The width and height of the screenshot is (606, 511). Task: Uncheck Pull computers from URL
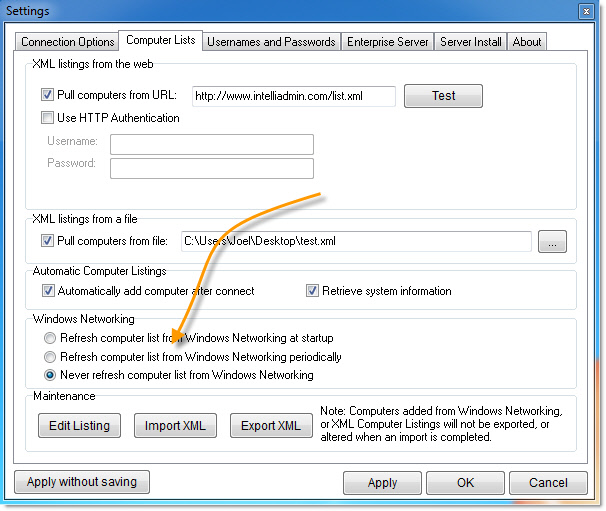coord(48,96)
